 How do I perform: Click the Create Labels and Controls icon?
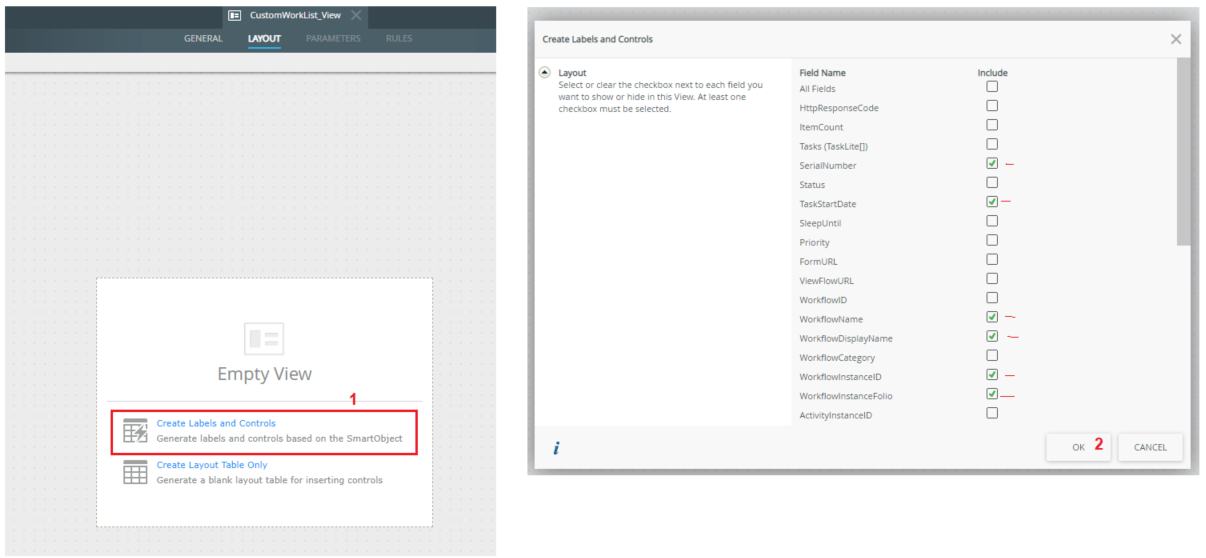pyautogui.click(x=135, y=431)
